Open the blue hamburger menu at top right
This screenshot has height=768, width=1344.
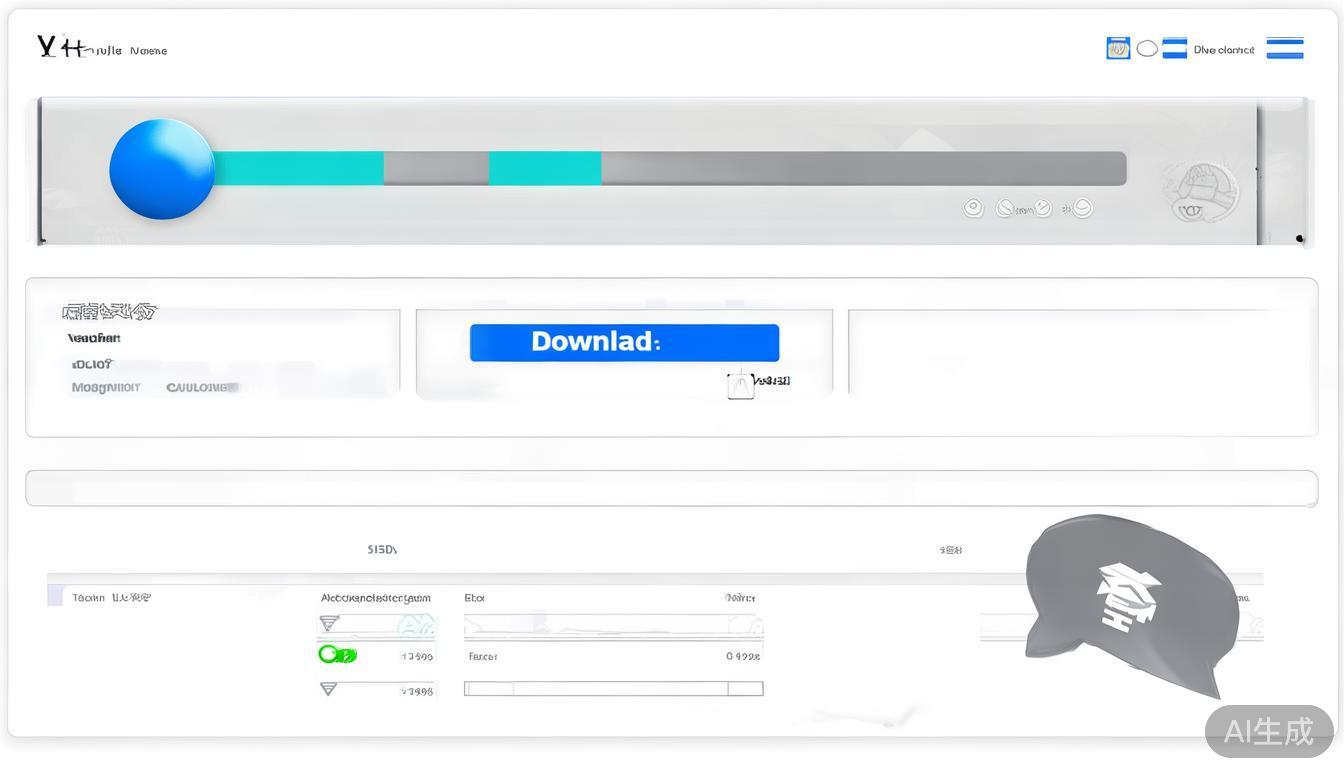pyautogui.click(x=1284, y=48)
